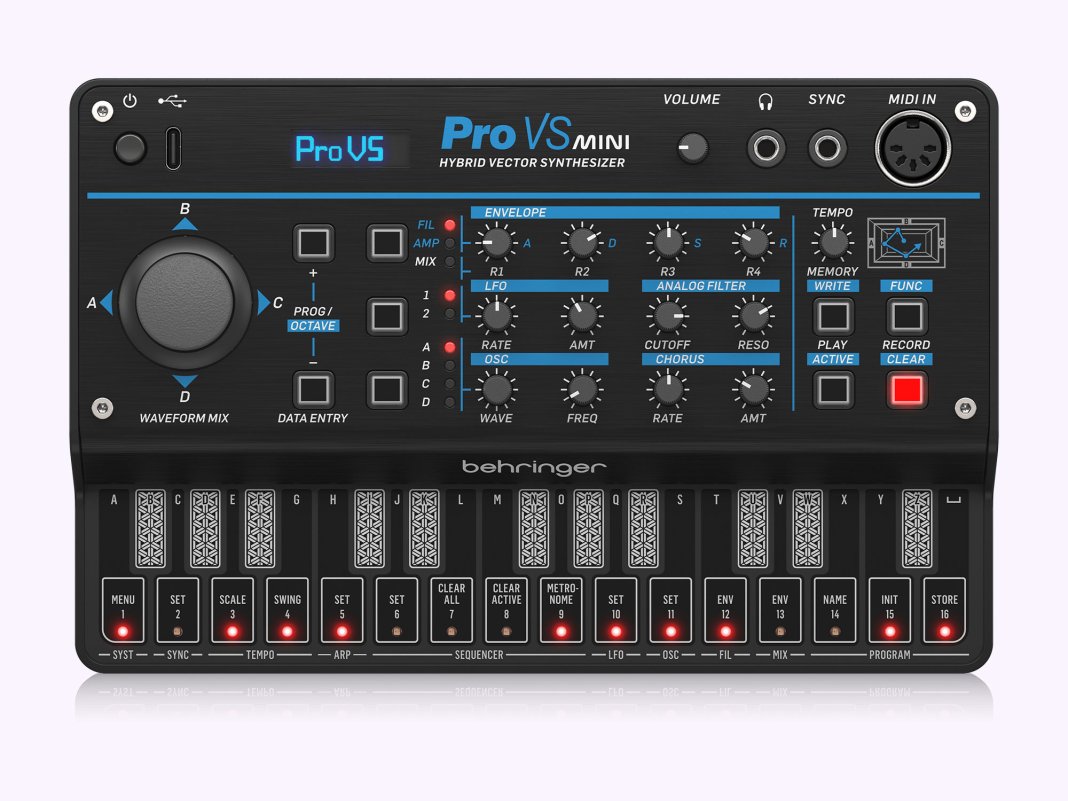Click the INIT 15 program button
Viewport: 1068px width, 801px height.
(x=890, y=610)
